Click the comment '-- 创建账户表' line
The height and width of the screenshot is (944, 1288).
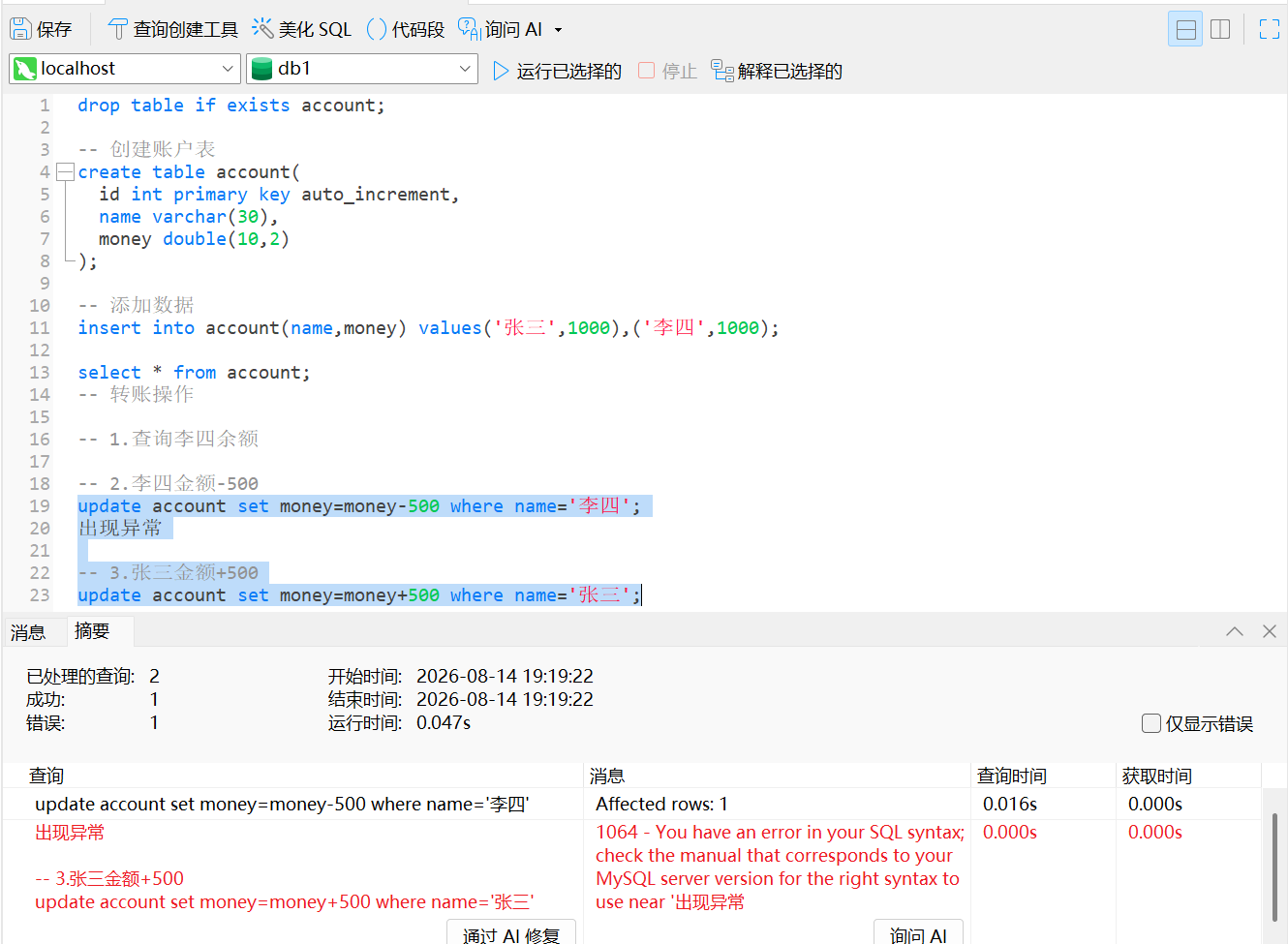click(x=146, y=149)
